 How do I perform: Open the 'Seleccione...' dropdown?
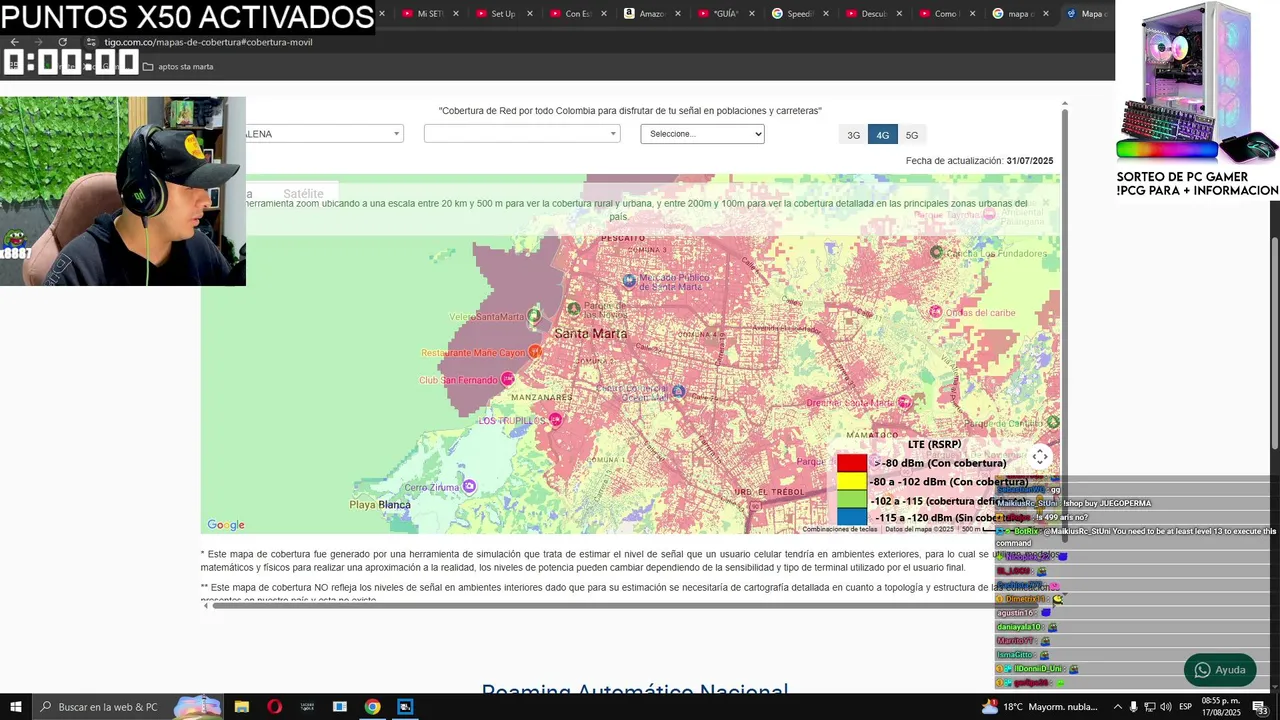click(x=702, y=134)
